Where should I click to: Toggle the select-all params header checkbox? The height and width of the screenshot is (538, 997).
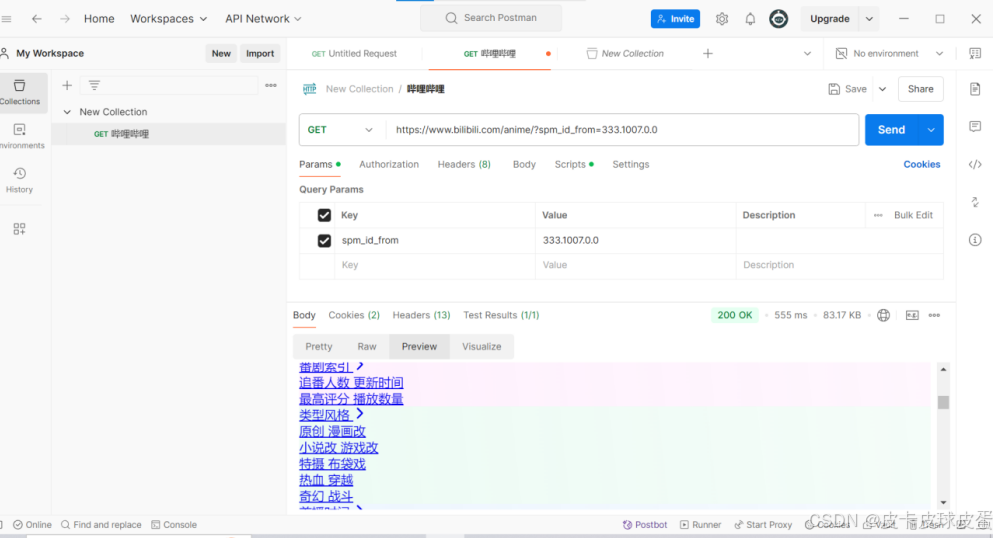(x=324, y=215)
